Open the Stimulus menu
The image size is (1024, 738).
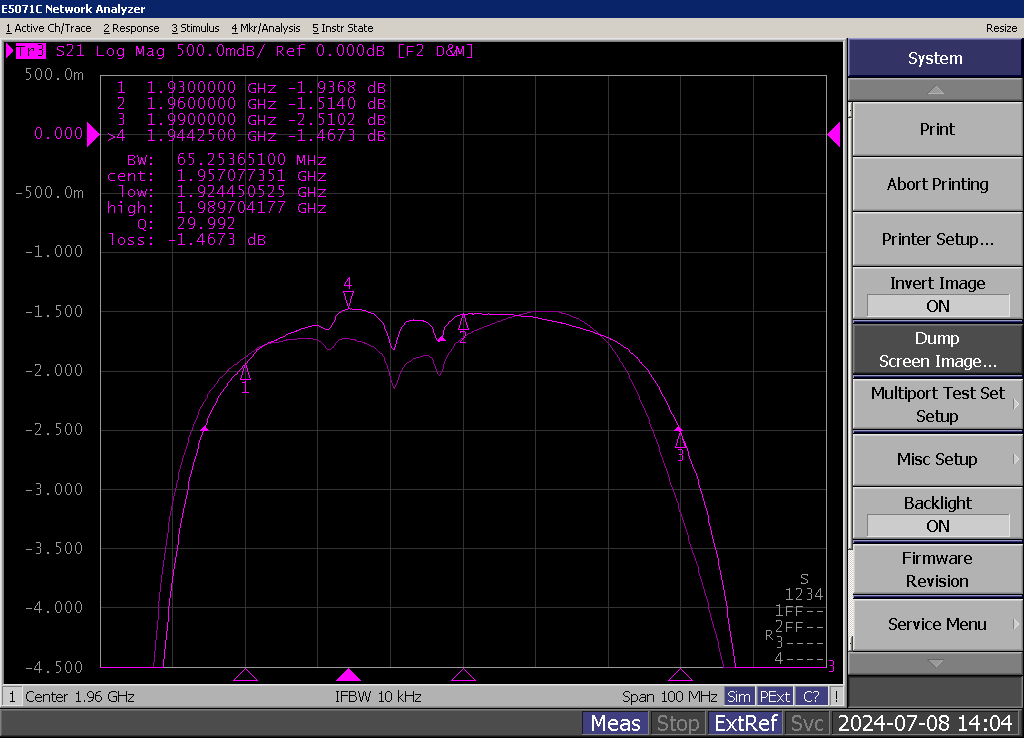pos(195,28)
